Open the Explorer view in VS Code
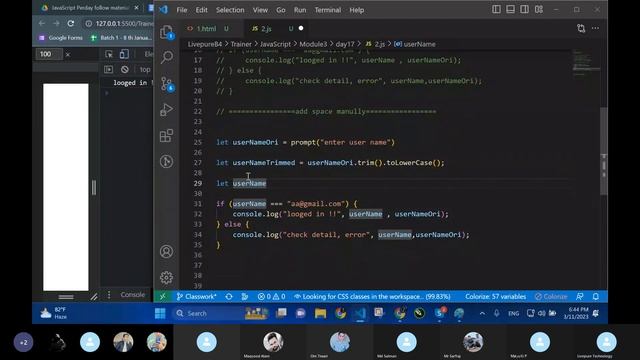 click(166, 32)
